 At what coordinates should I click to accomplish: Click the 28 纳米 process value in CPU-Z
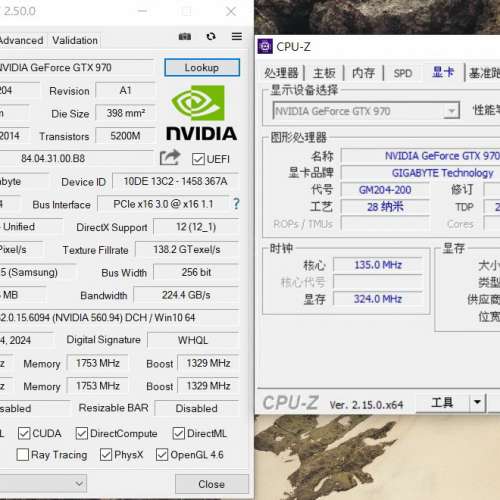pos(385,207)
